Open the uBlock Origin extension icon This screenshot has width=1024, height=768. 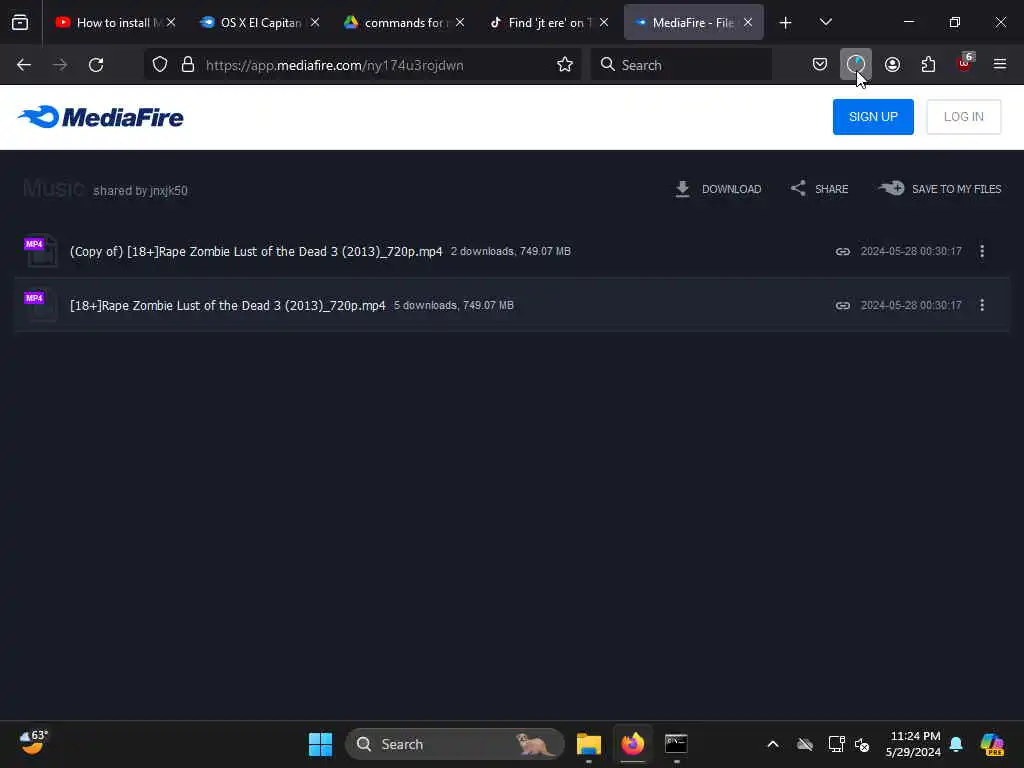coord(965,63)
